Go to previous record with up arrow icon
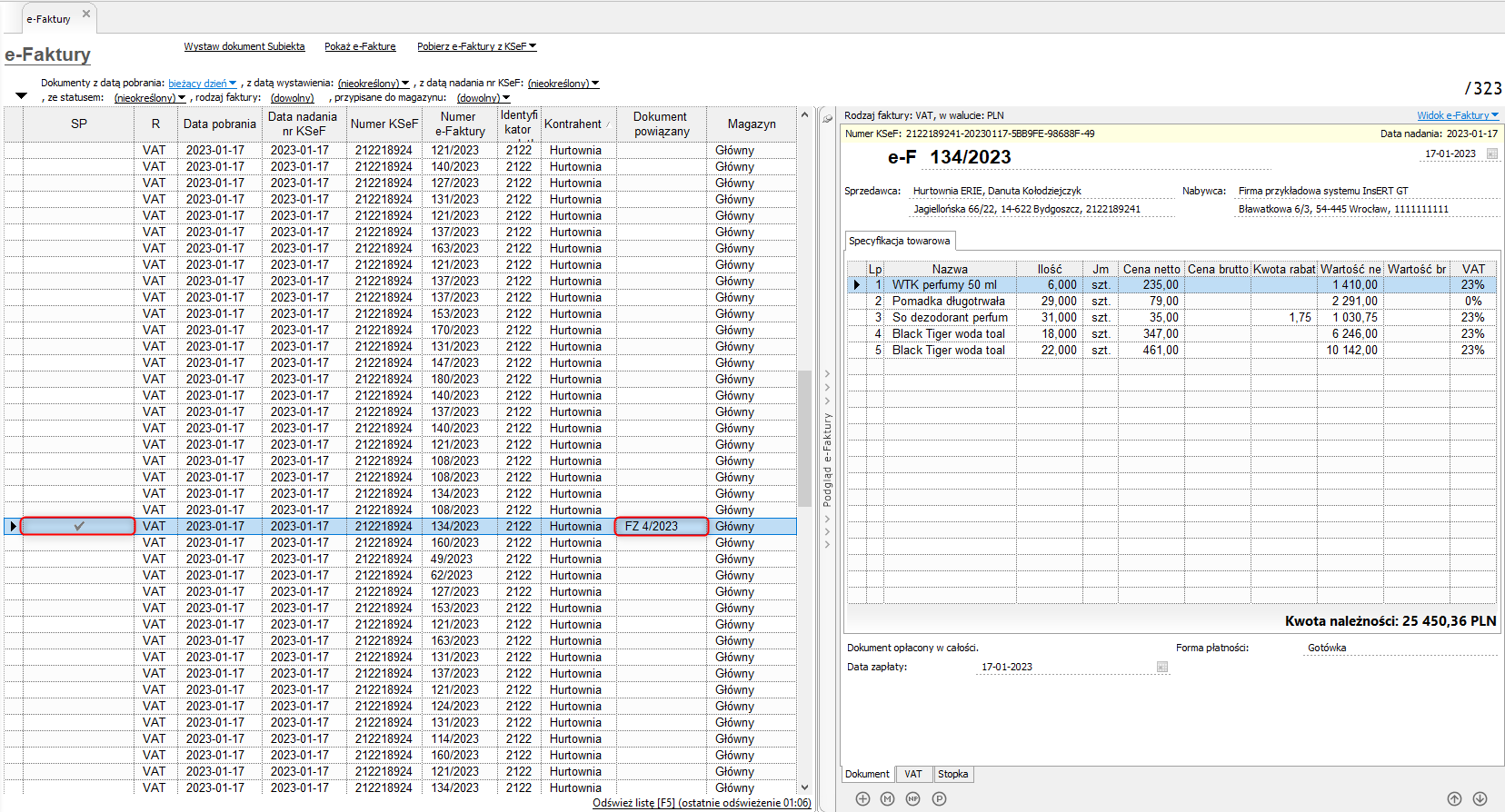Image resolution: width=1505 pixels, height=812 pixels. pos(1454,798)
